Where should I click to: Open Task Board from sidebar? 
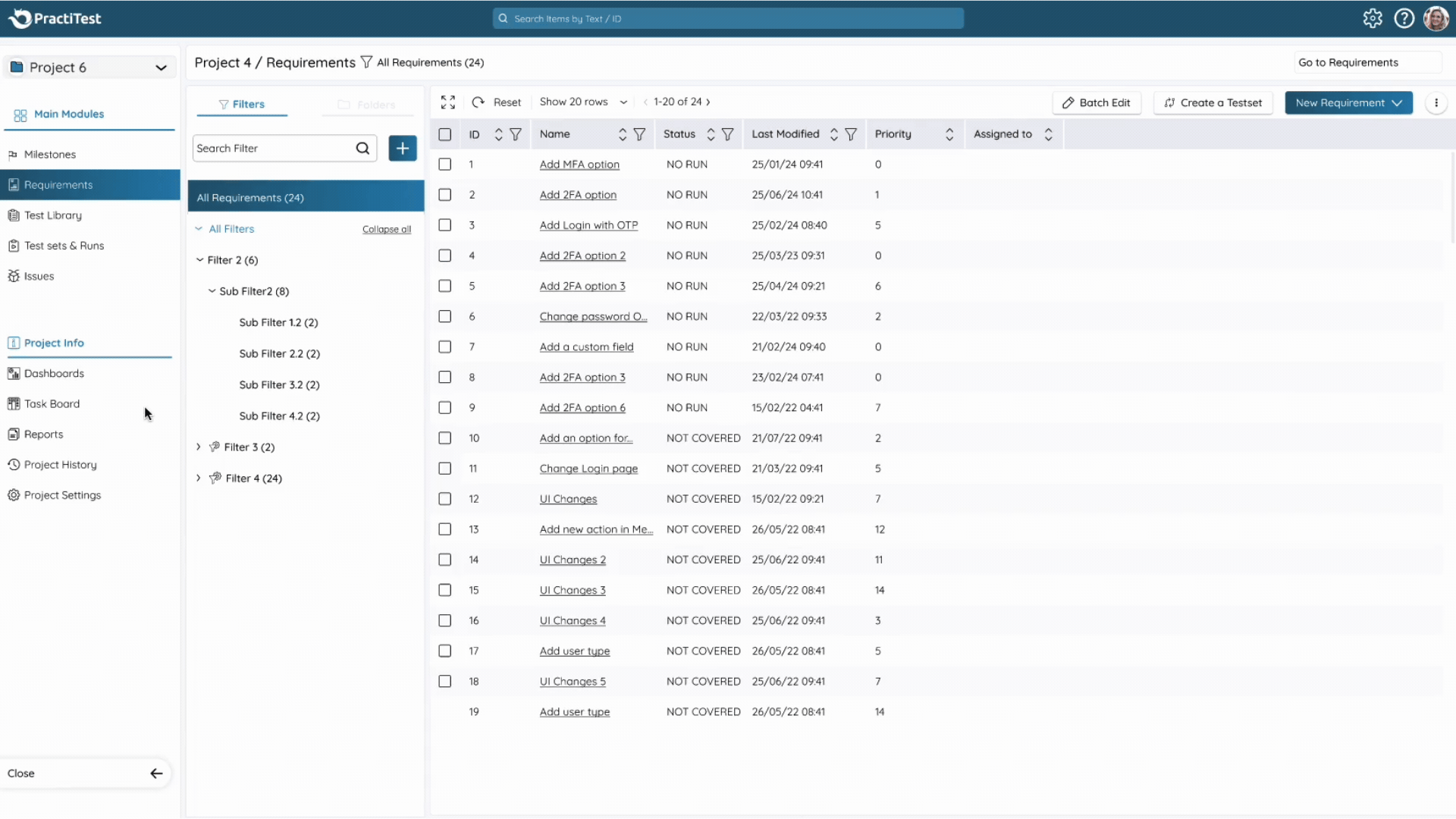(x=52, y=403)
